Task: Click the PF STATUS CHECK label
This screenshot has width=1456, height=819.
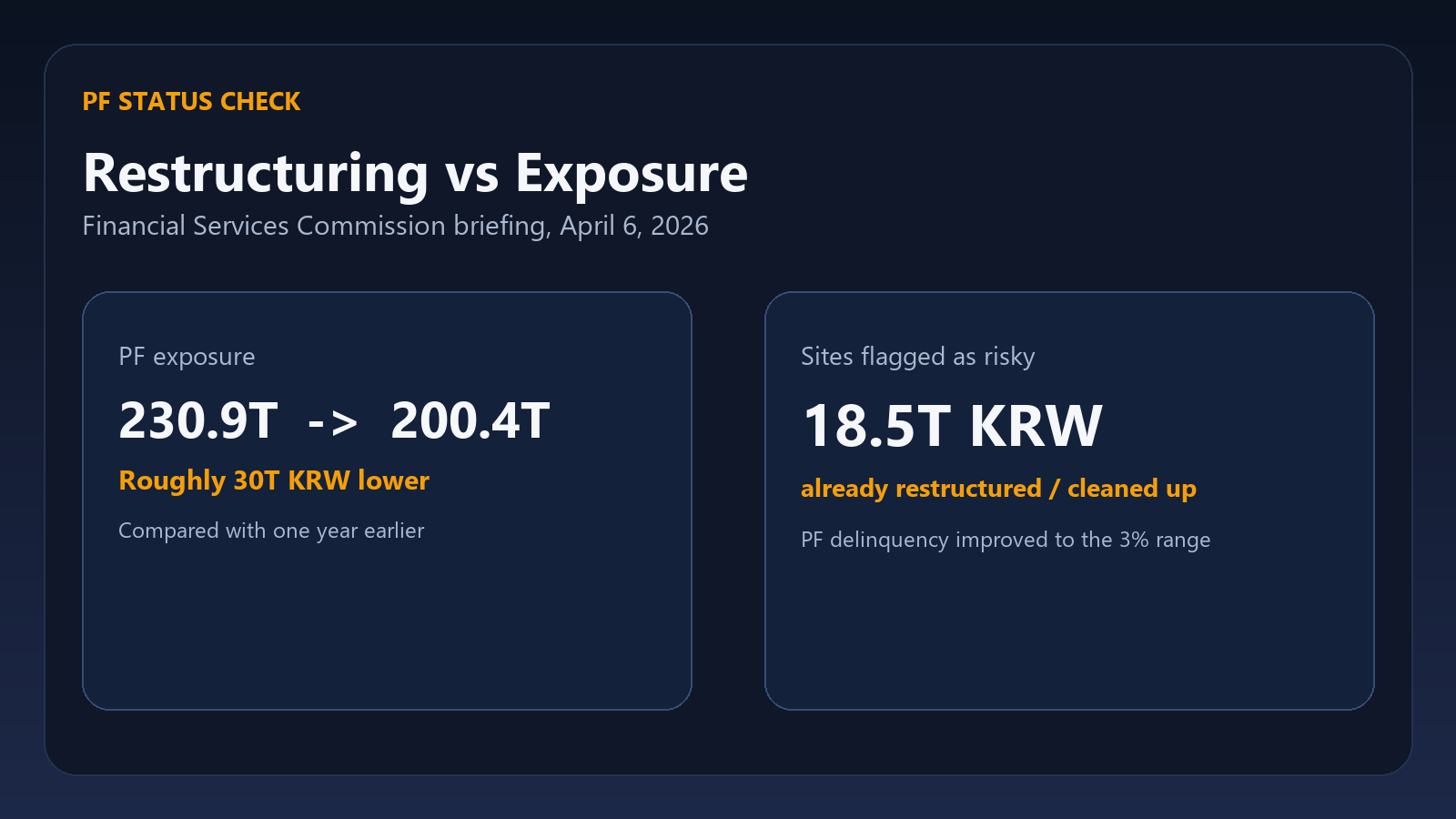Action: pos(191,101)
